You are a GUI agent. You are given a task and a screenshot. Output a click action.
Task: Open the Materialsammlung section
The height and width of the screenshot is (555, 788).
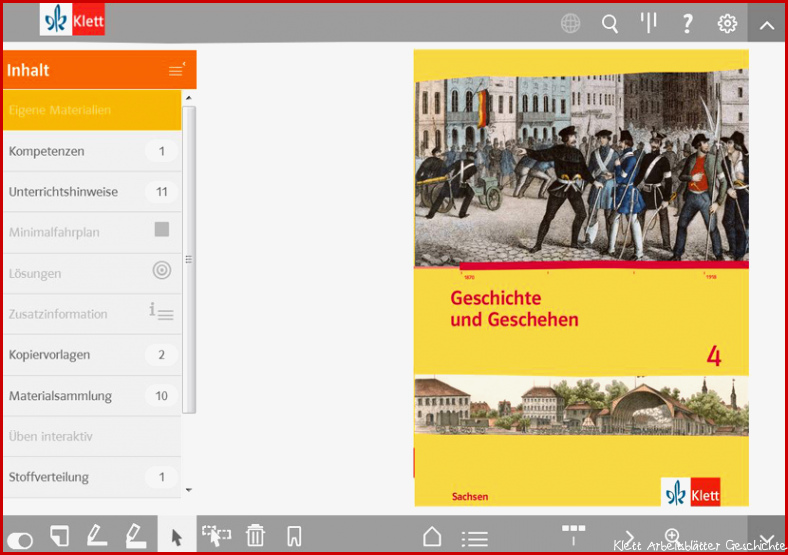[92, 396]
